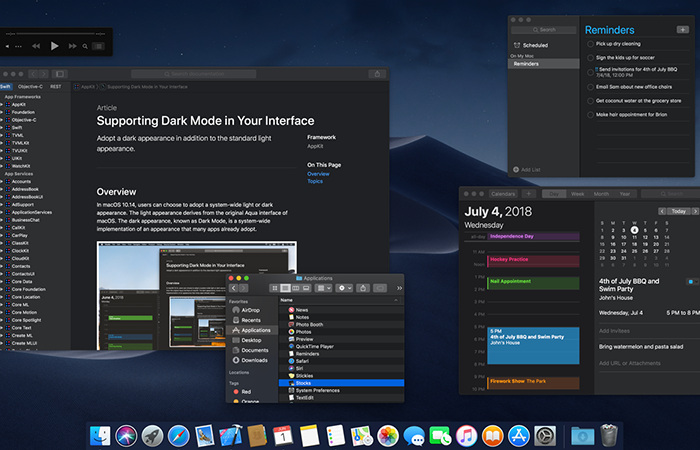
Task: Select column view in Finder toolbar
Action: pos(296,288)
